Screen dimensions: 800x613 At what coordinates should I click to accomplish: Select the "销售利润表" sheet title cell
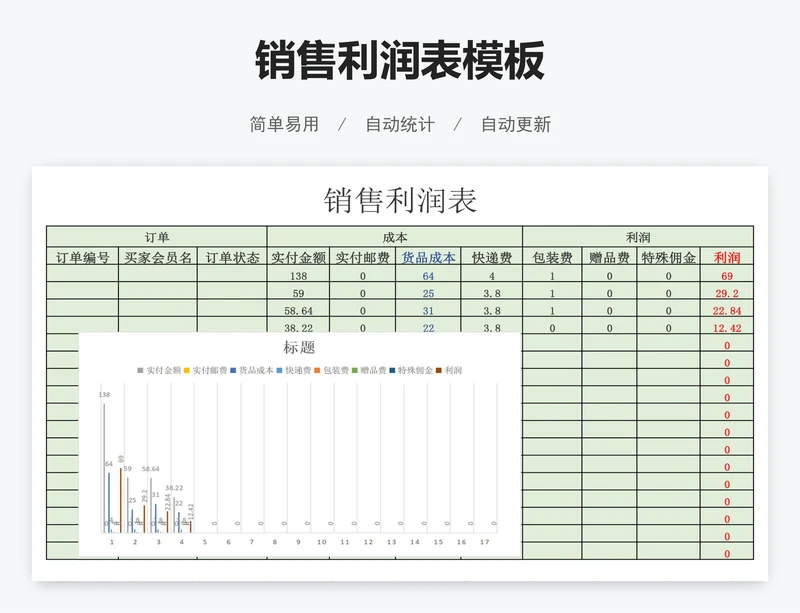point(400,200)
